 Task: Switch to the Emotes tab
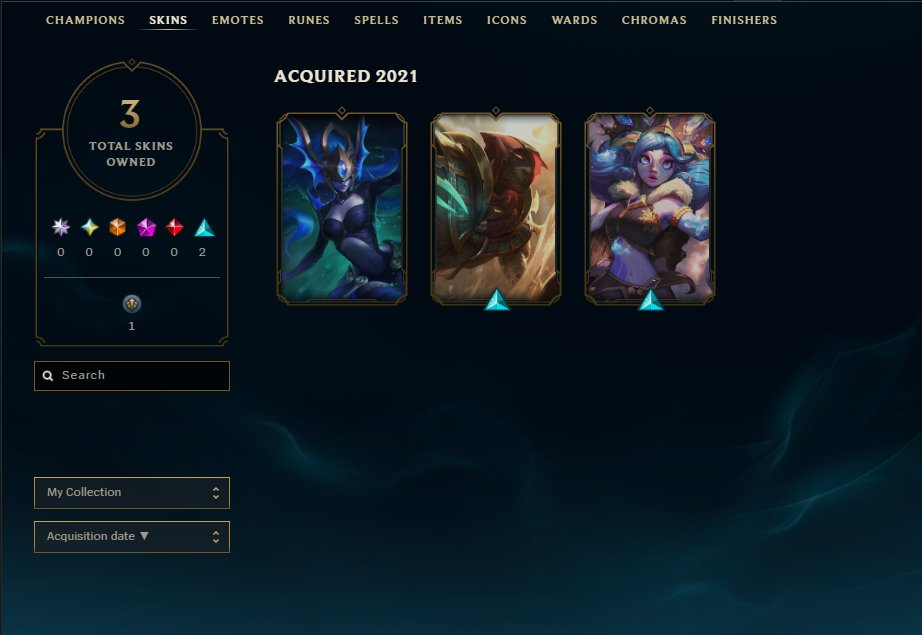[238, 20]
